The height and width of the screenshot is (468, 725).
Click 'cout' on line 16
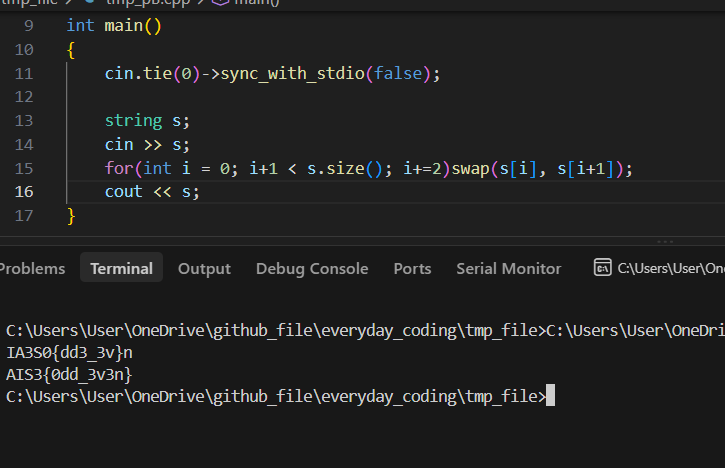coord(123,192)
